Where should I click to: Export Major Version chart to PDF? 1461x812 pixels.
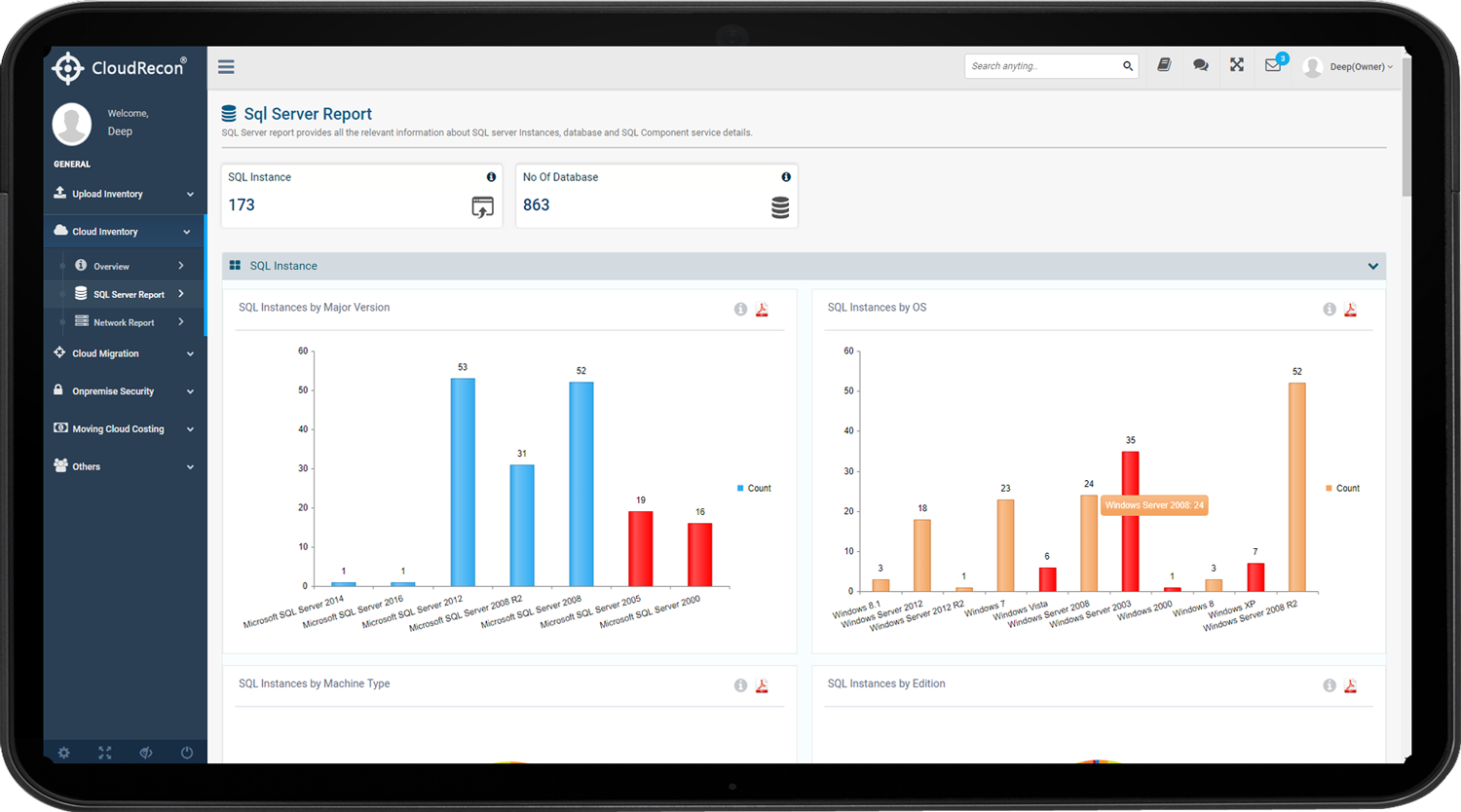click(762, 310)
